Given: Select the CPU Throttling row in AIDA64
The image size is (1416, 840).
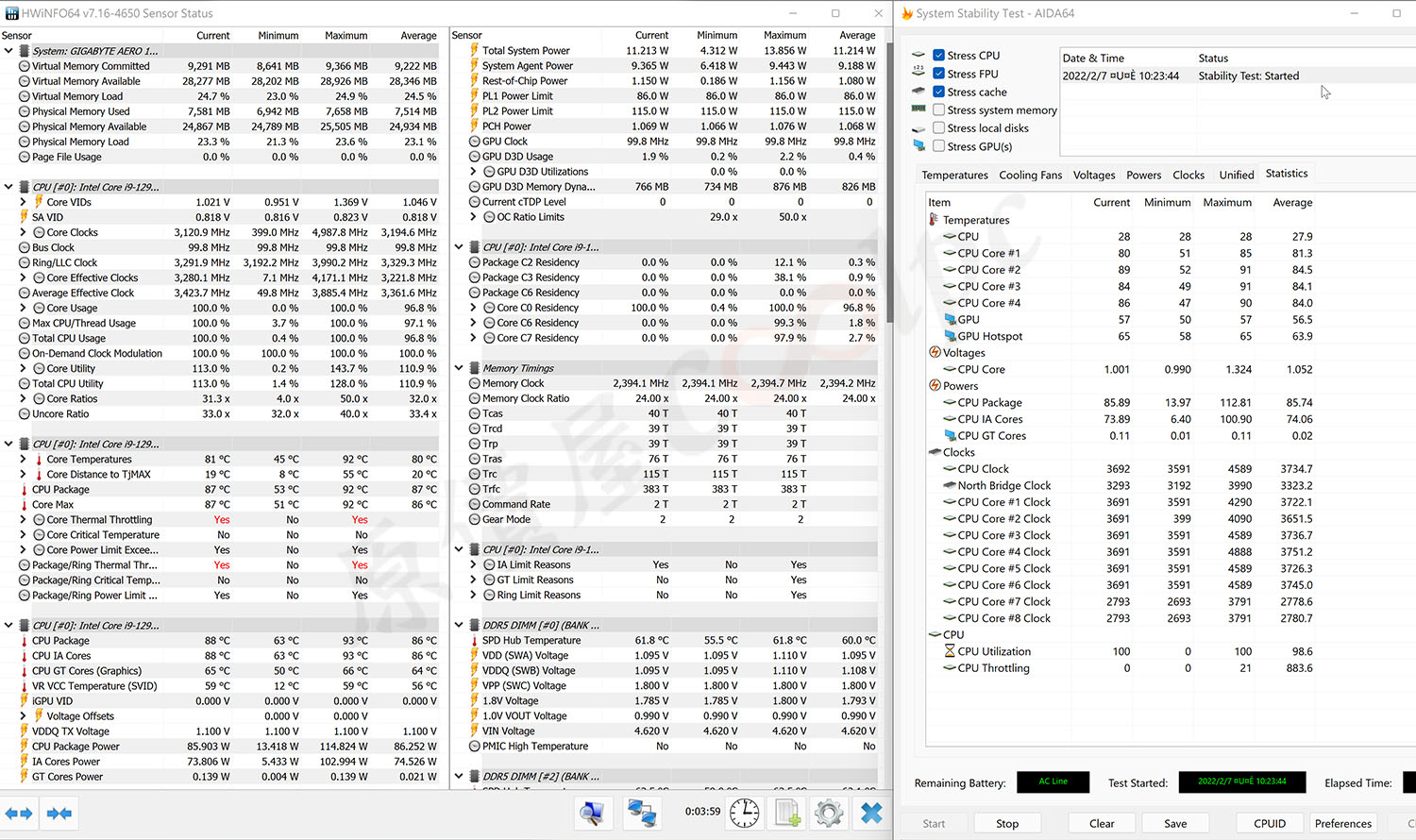Looking at the screenshot, I should pyautogui.click(x=1121, y=668).
